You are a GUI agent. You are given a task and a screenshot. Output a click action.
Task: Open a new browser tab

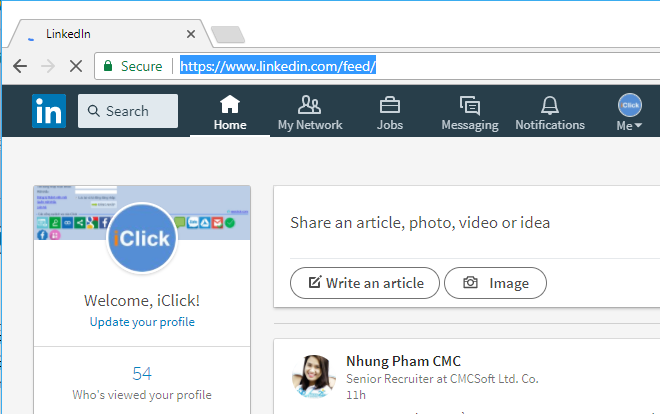point(228,34)
